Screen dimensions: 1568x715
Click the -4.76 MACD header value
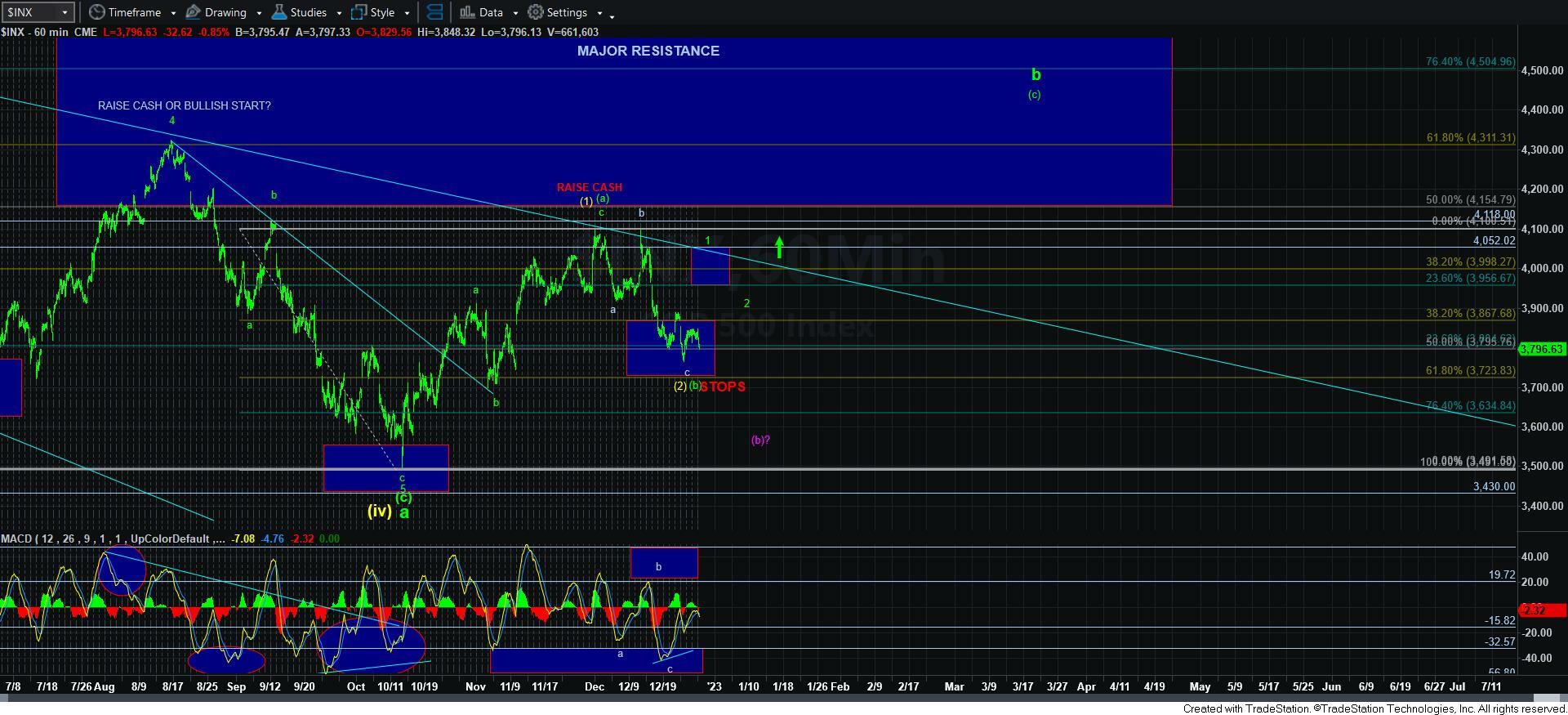coord(274,538)
